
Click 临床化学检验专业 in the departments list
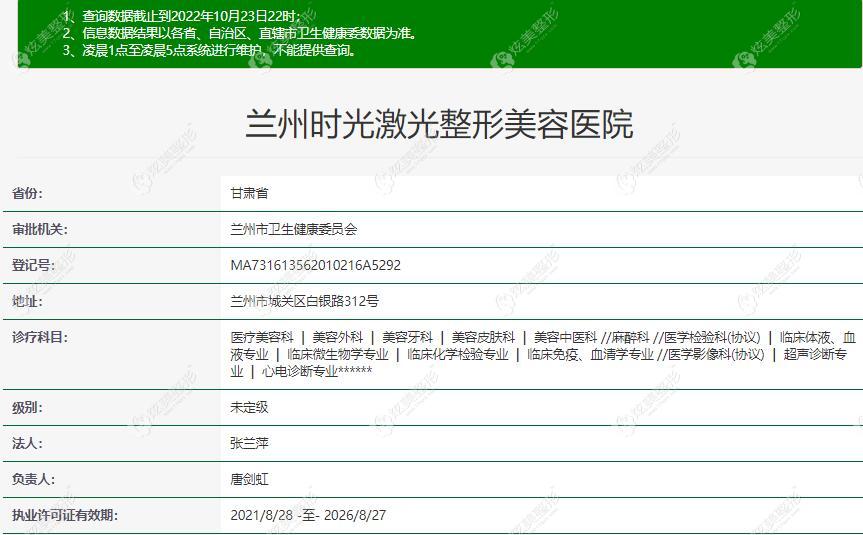457,354
